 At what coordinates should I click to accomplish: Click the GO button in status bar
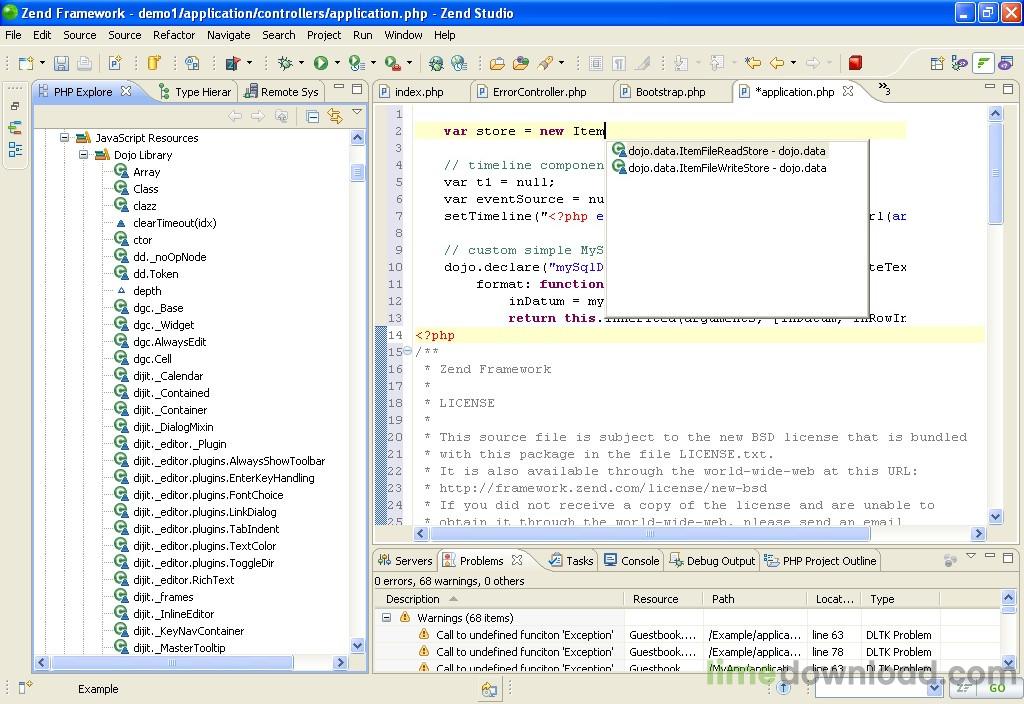pos(996,687)
